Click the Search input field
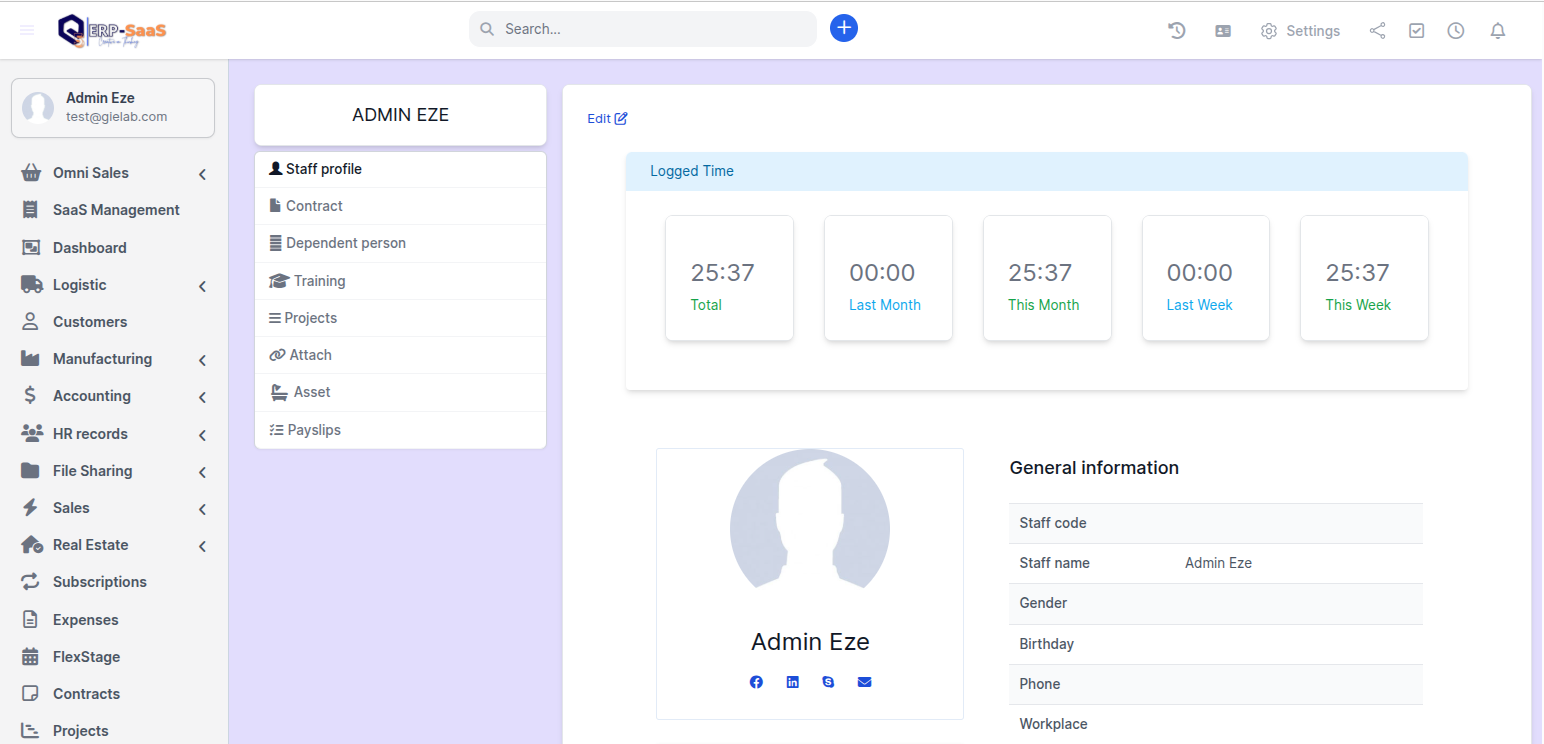1544x744 pixels. tap(643, 29)
